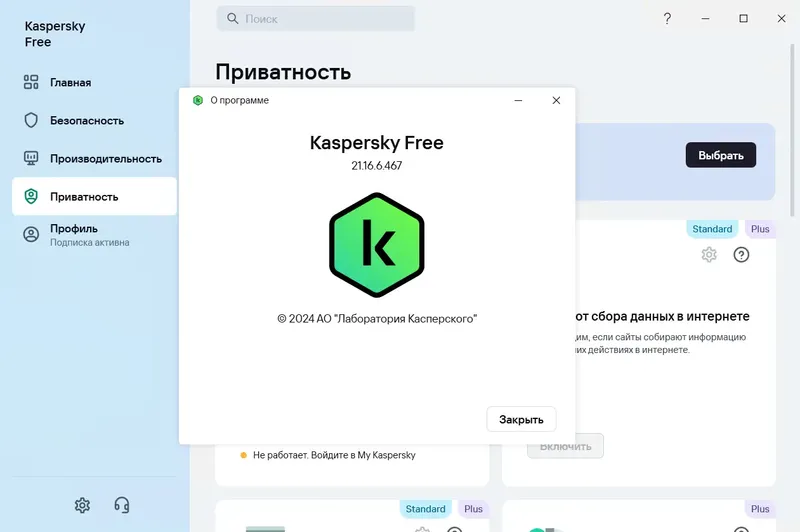Click the Plus badge on bottom-left card
800x532 pixels.
(473, 509)
